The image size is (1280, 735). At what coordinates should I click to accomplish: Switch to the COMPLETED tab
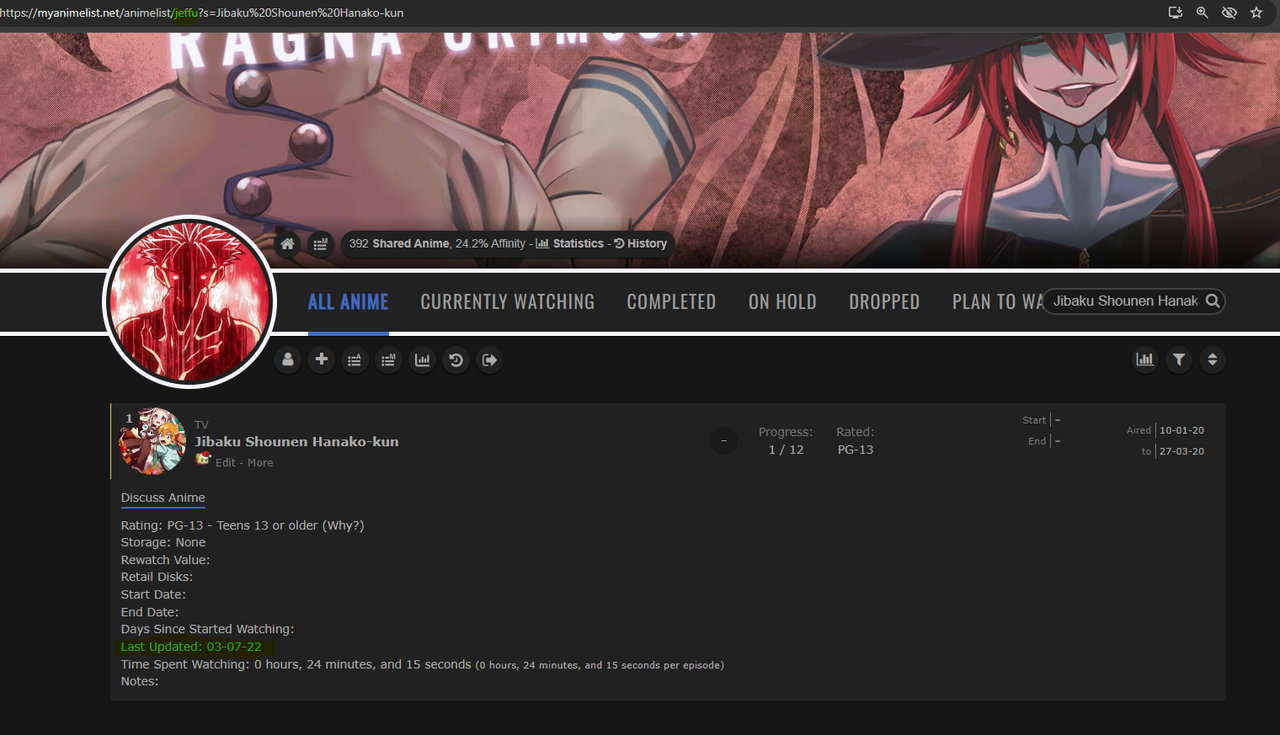click(x=671, y=302)
